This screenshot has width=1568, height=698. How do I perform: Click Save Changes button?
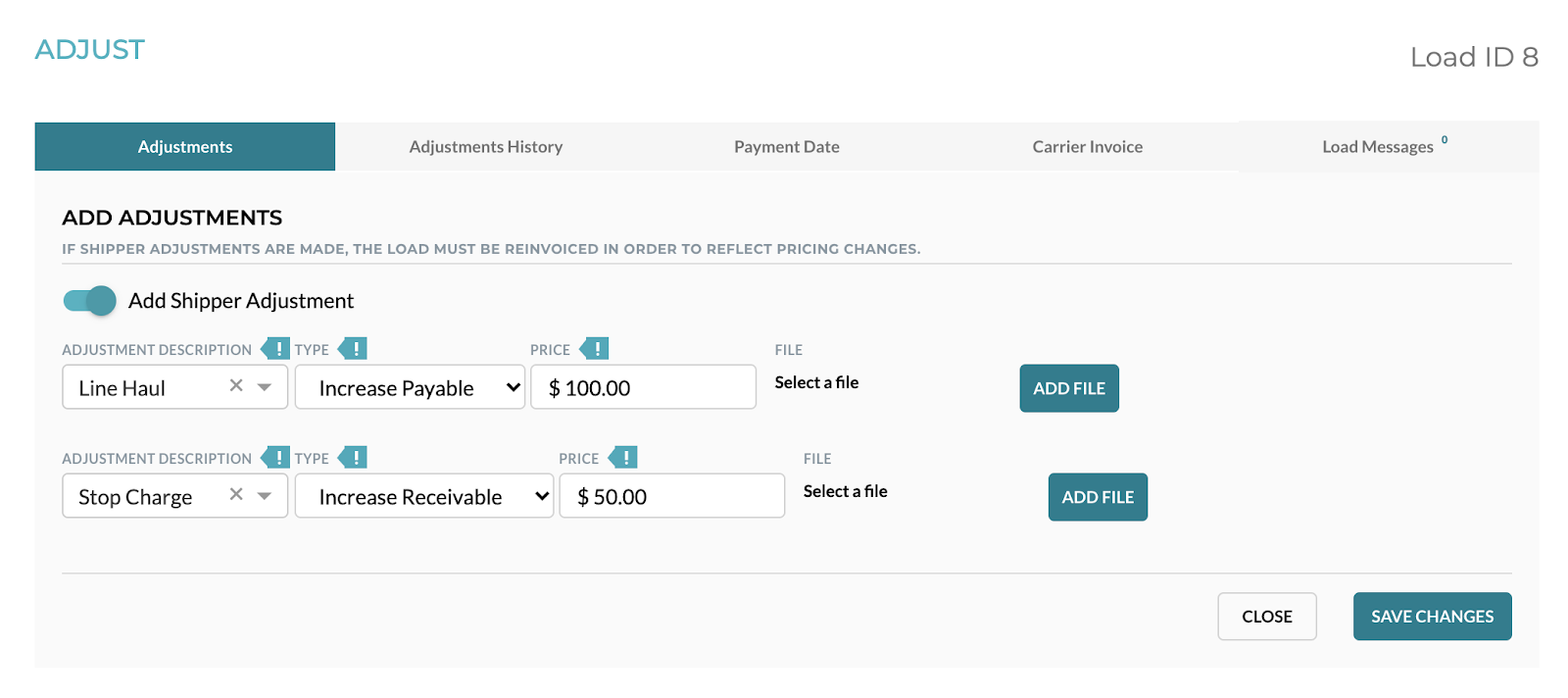pos(1433,617)
